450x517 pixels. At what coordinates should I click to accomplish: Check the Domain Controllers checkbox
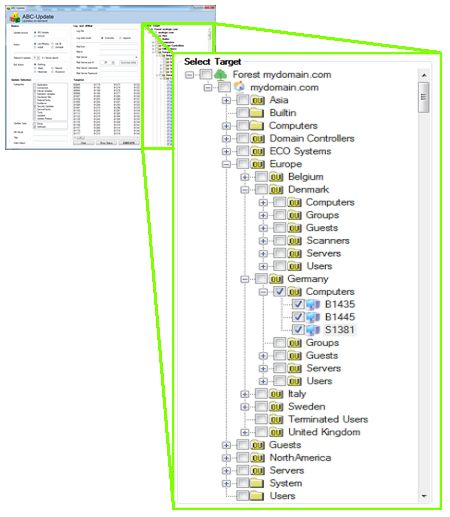pyautogui.click(x=243, y=138)
